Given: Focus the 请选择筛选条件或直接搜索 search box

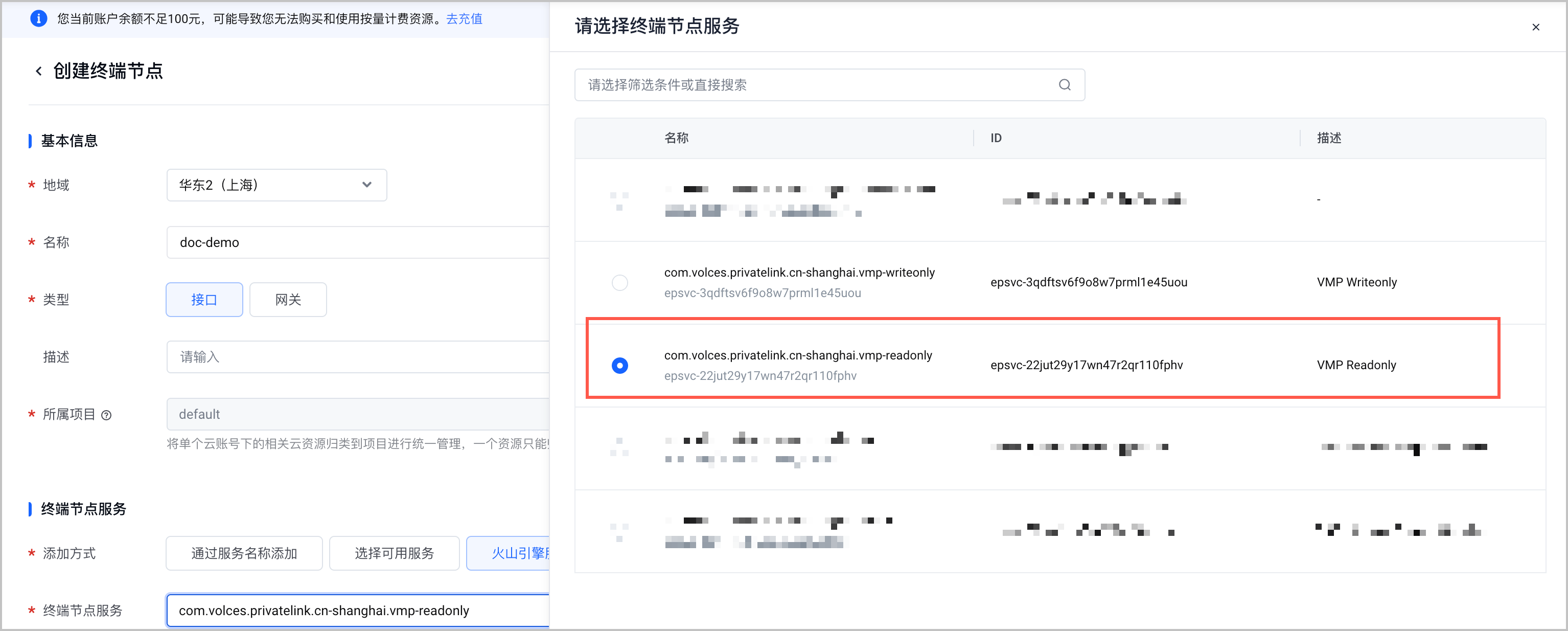Looking at the screenshot, I should (x=829, y=85).
